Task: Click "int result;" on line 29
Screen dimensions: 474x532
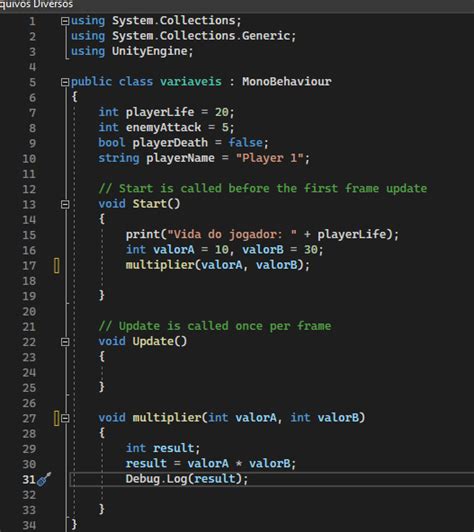Action: pyautogui.click(x=163, y=448)
